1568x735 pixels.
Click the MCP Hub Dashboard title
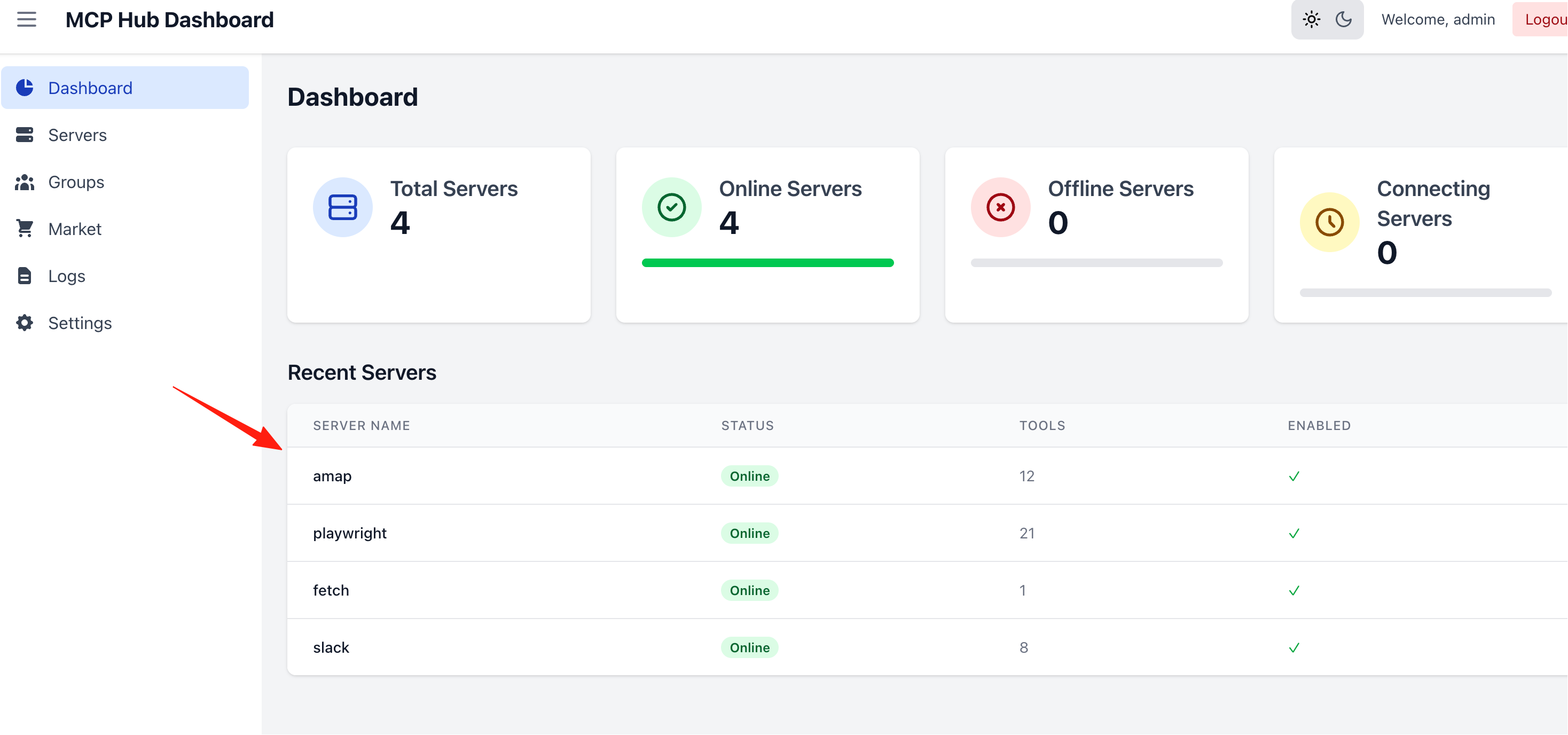pyautogui.click(x=169, y=19)
